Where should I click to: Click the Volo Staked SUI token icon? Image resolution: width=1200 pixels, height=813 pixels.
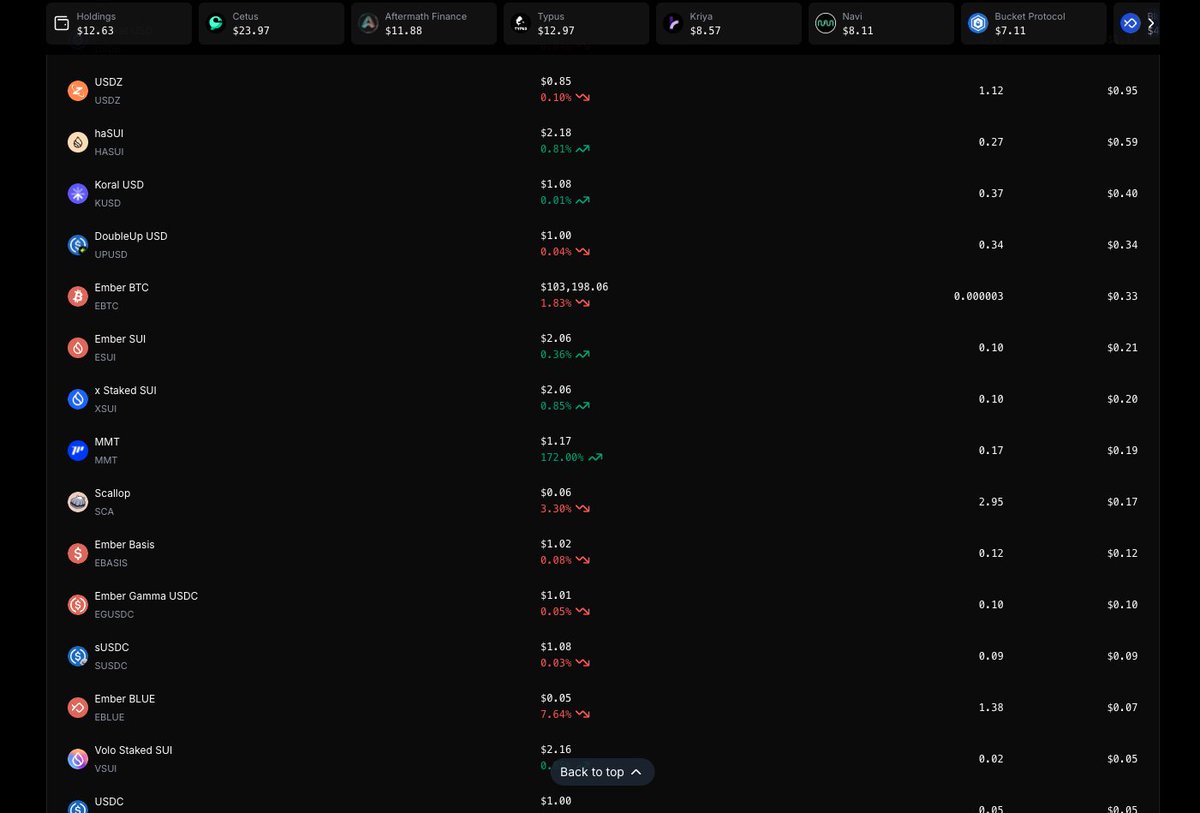pos(78,759)
